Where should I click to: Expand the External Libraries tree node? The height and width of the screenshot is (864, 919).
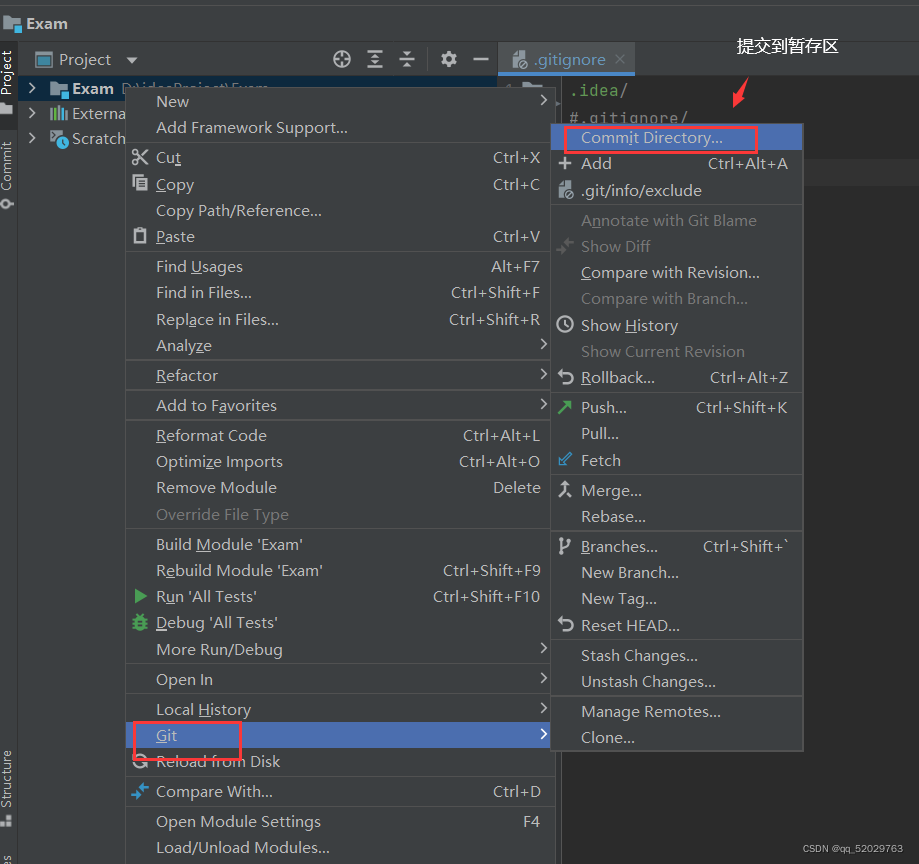[32, 113]
